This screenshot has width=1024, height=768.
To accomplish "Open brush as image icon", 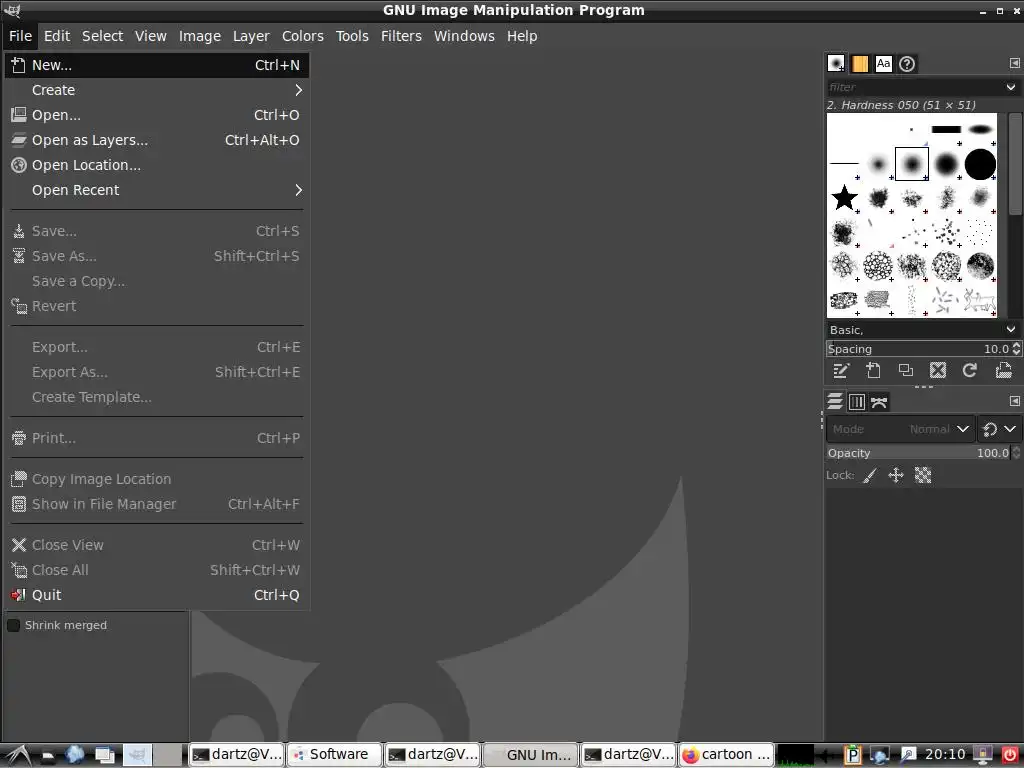I will click(x=1003, y=371).
